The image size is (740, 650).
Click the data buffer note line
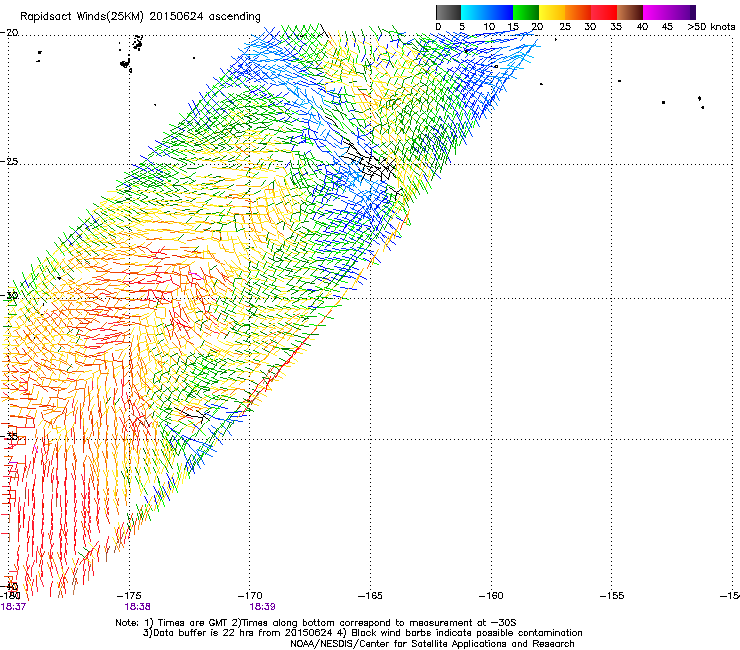[x=362, y=633]
